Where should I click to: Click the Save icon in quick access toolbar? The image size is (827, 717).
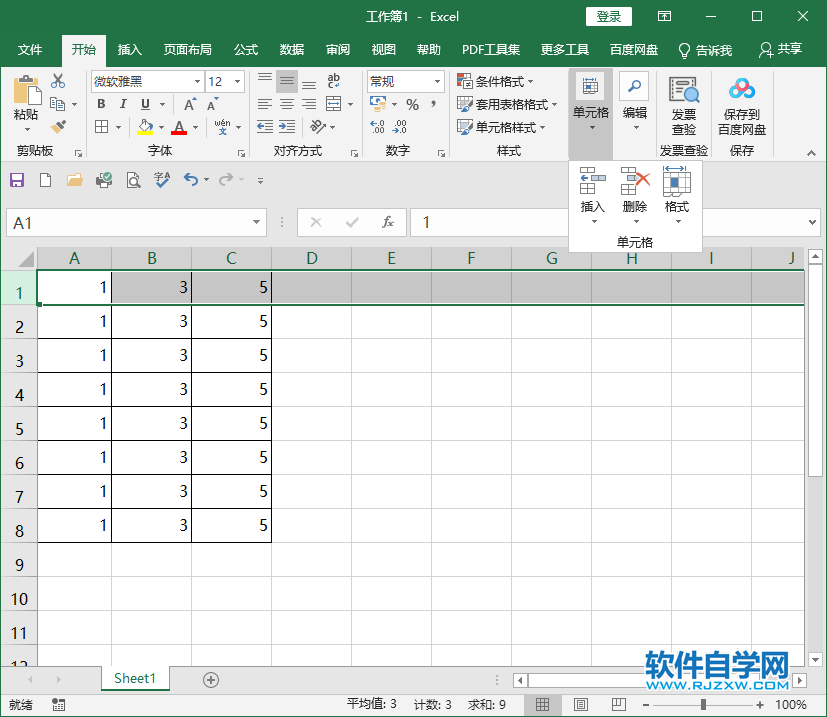point(16,180)
